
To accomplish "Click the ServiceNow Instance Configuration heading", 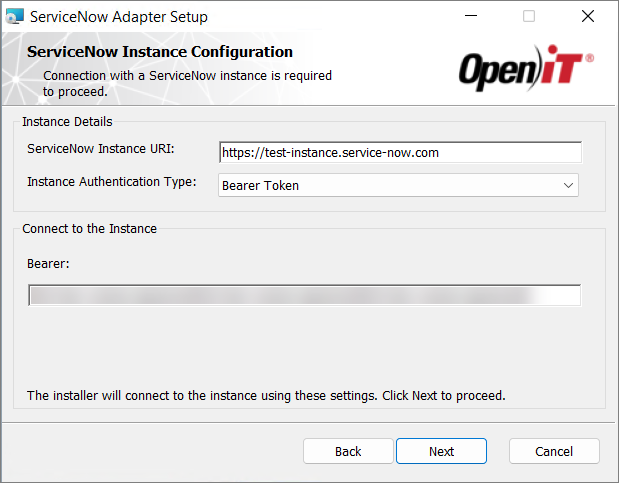I will coord(160,52).
